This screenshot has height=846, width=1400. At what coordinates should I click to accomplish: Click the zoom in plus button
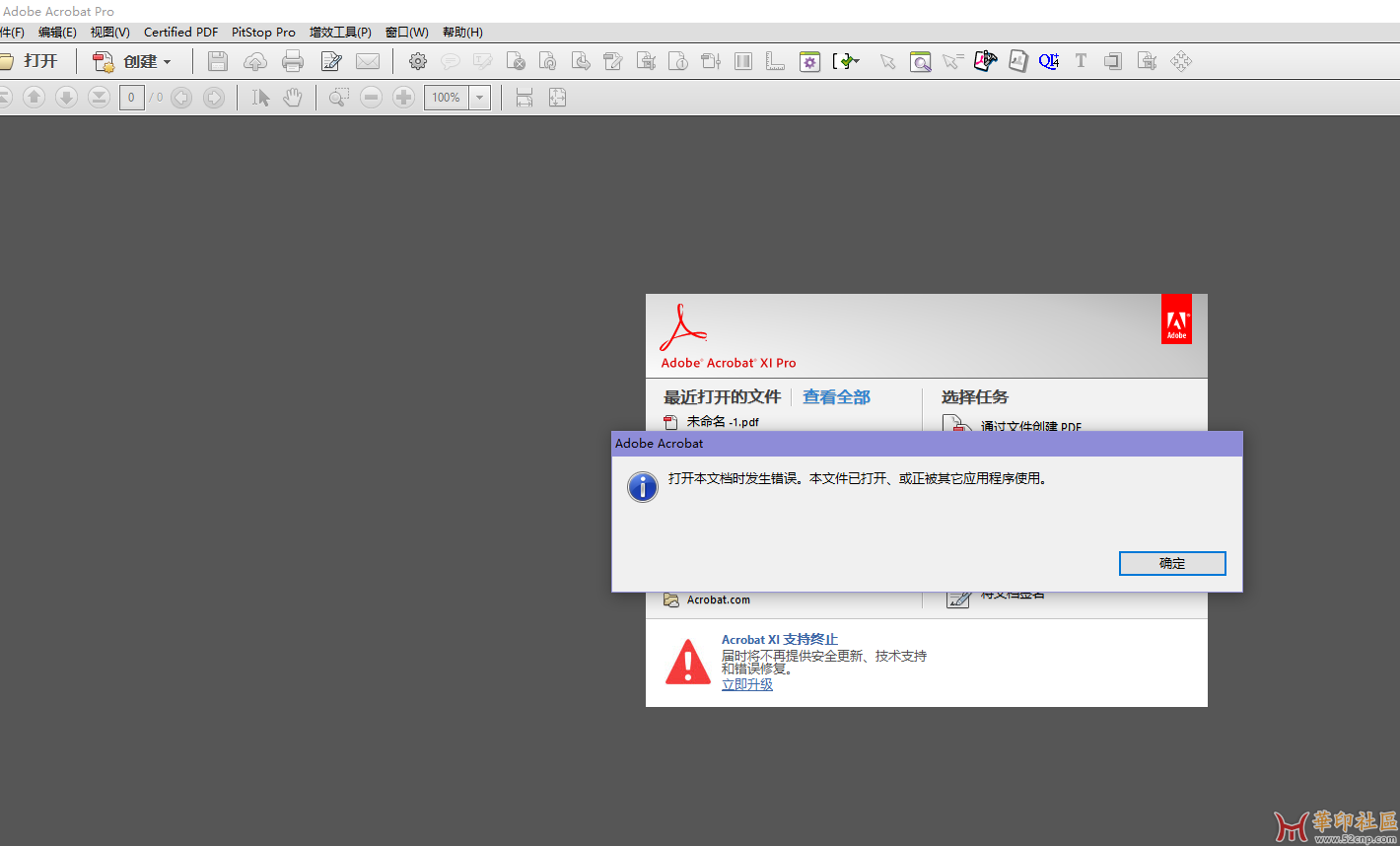pyautogui.click(x=403, y=98)
